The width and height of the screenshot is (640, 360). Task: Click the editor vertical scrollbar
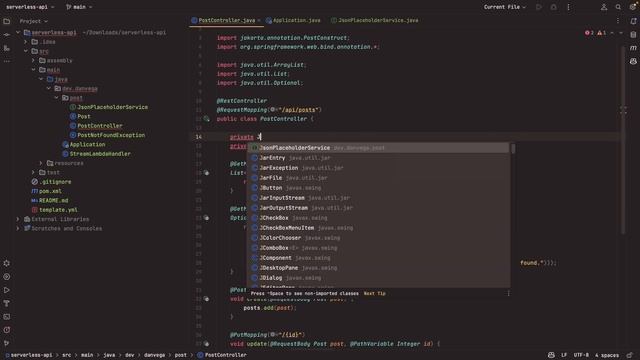tap(623, 140)
